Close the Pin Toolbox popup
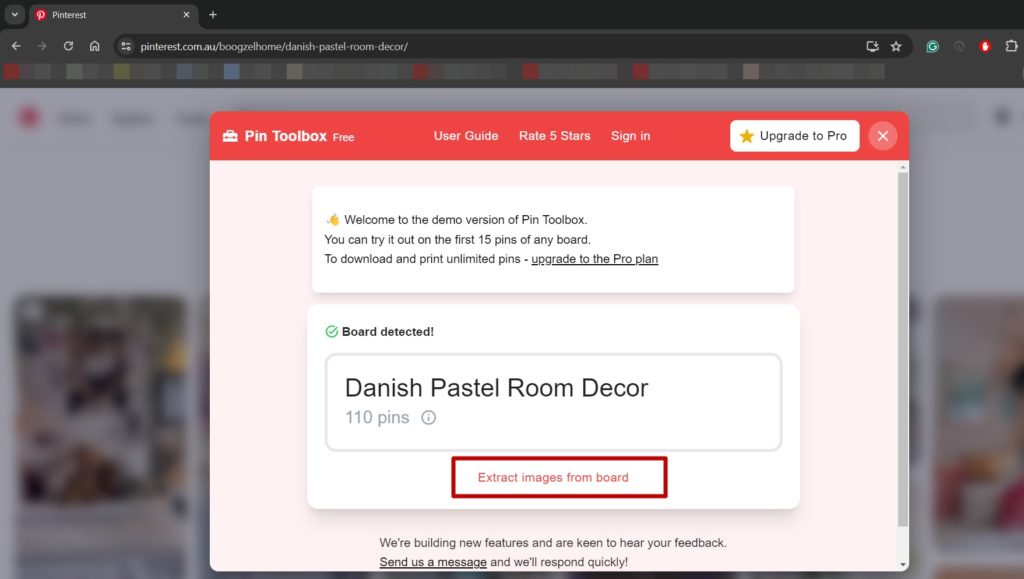The width and height of the screenshot is (1024, 579). [x=882, y=136]
